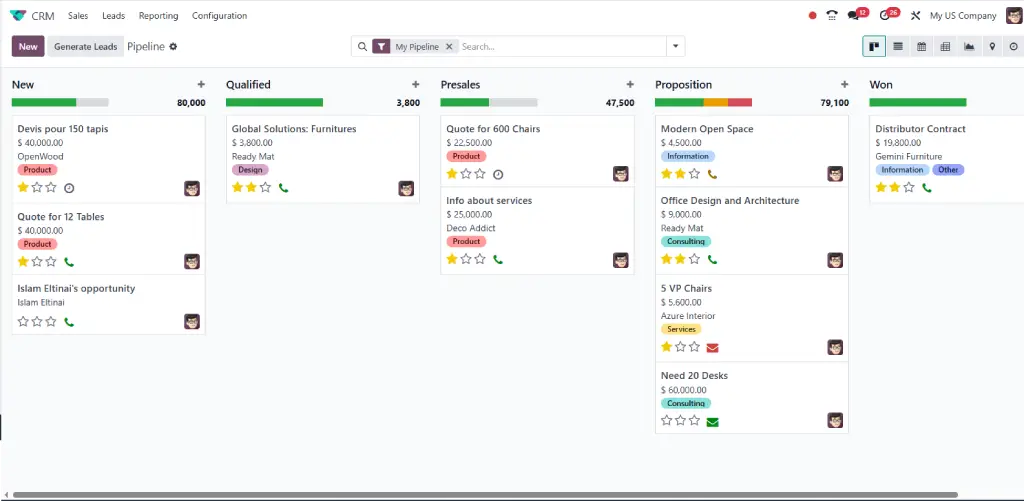Image resolution: width=1024 pixels, height=501 pixels.
Task: Open the Reporting menu
Action: click(x=158, y=16)
